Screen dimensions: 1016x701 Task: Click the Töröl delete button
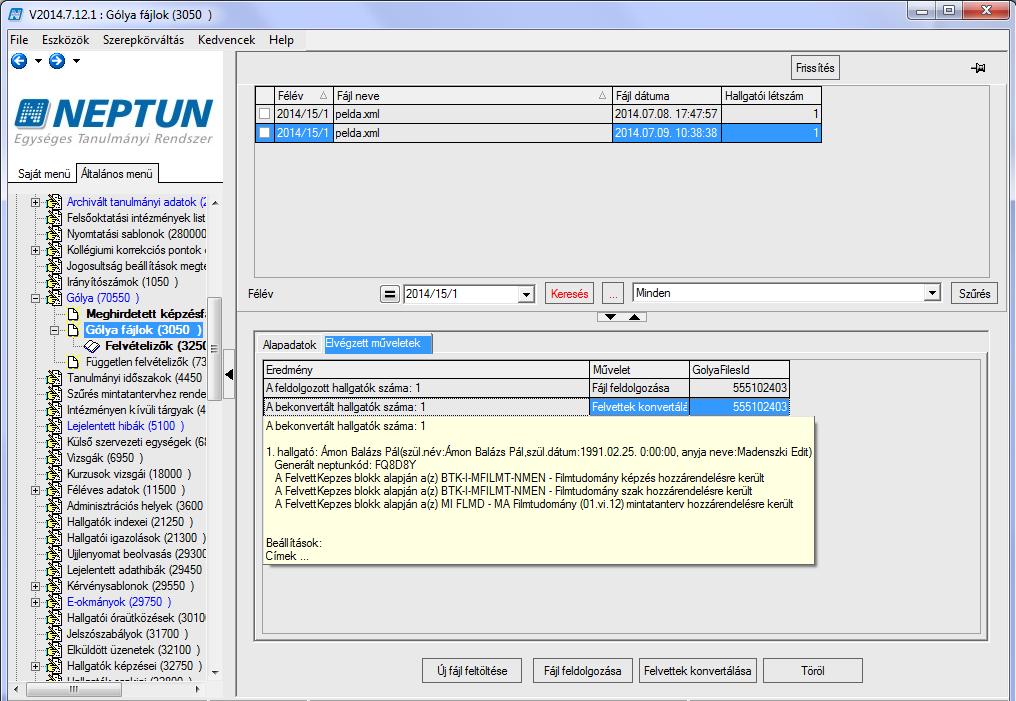click(813, 671)
